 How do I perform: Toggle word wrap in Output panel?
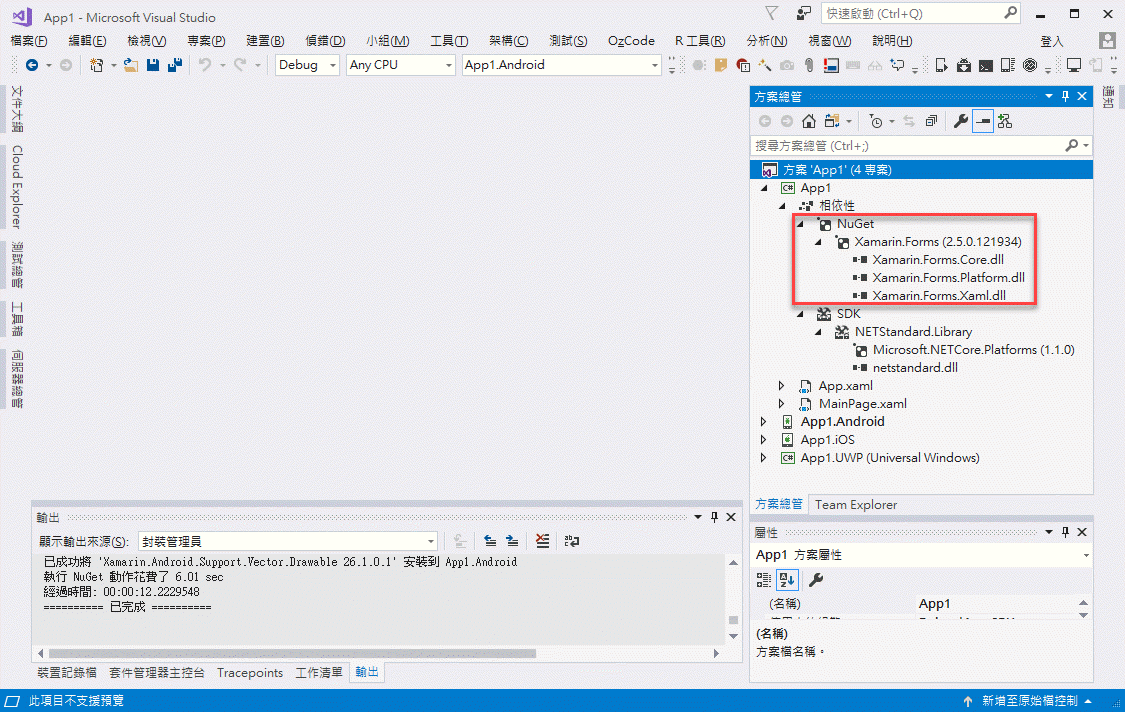click(x=572, y=541)
